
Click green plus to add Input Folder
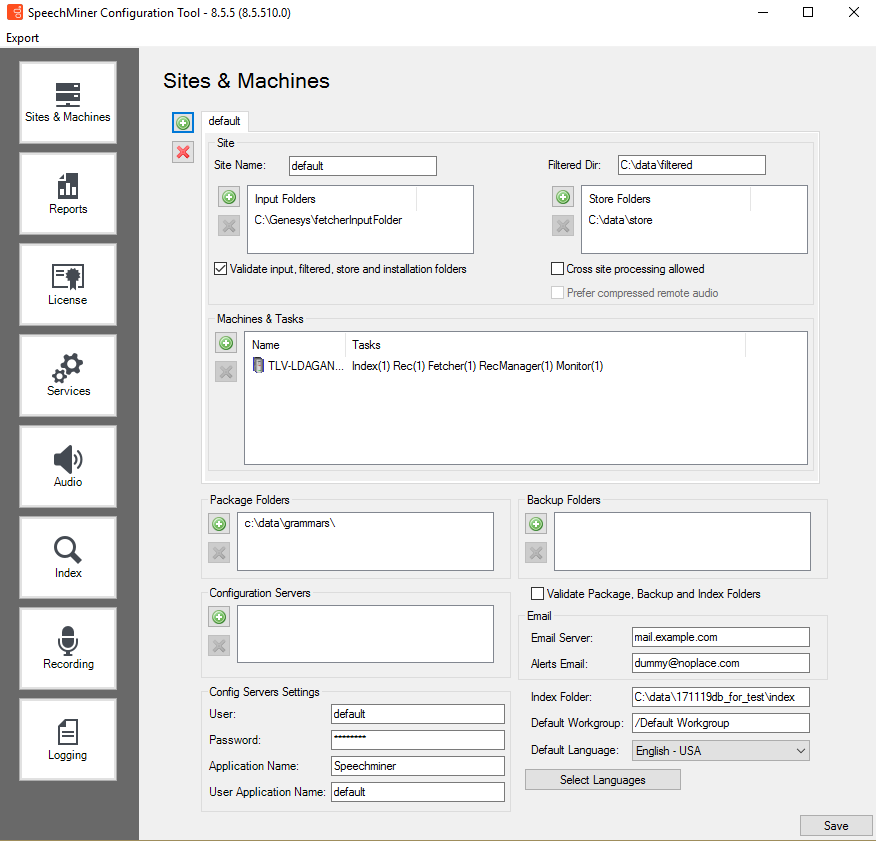229,197
